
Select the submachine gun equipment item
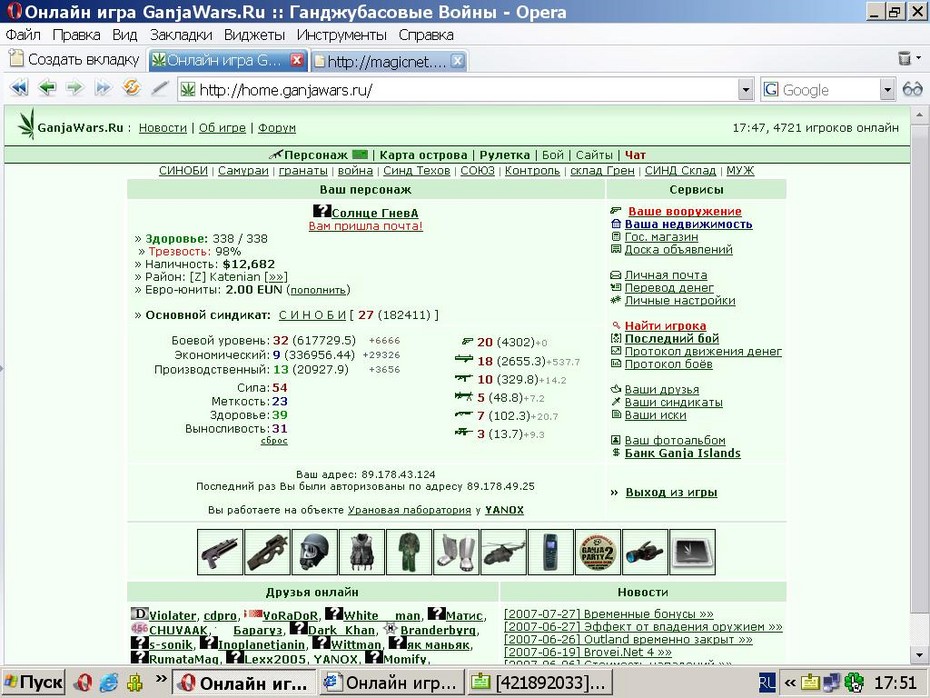267,552
